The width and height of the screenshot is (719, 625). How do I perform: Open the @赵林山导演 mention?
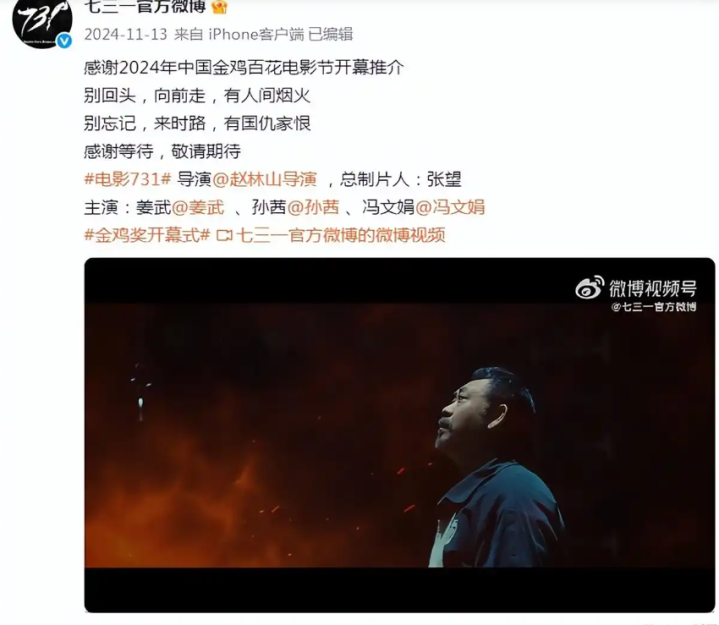pyautogui.click(x=265, y=179)
